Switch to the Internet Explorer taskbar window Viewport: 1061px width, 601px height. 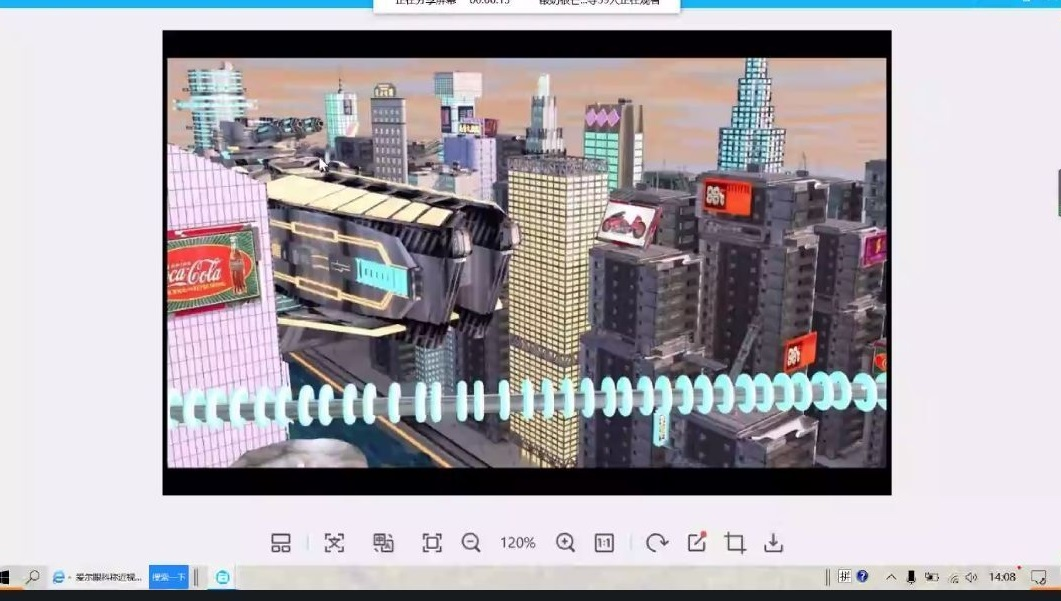[x=98, y=577]
